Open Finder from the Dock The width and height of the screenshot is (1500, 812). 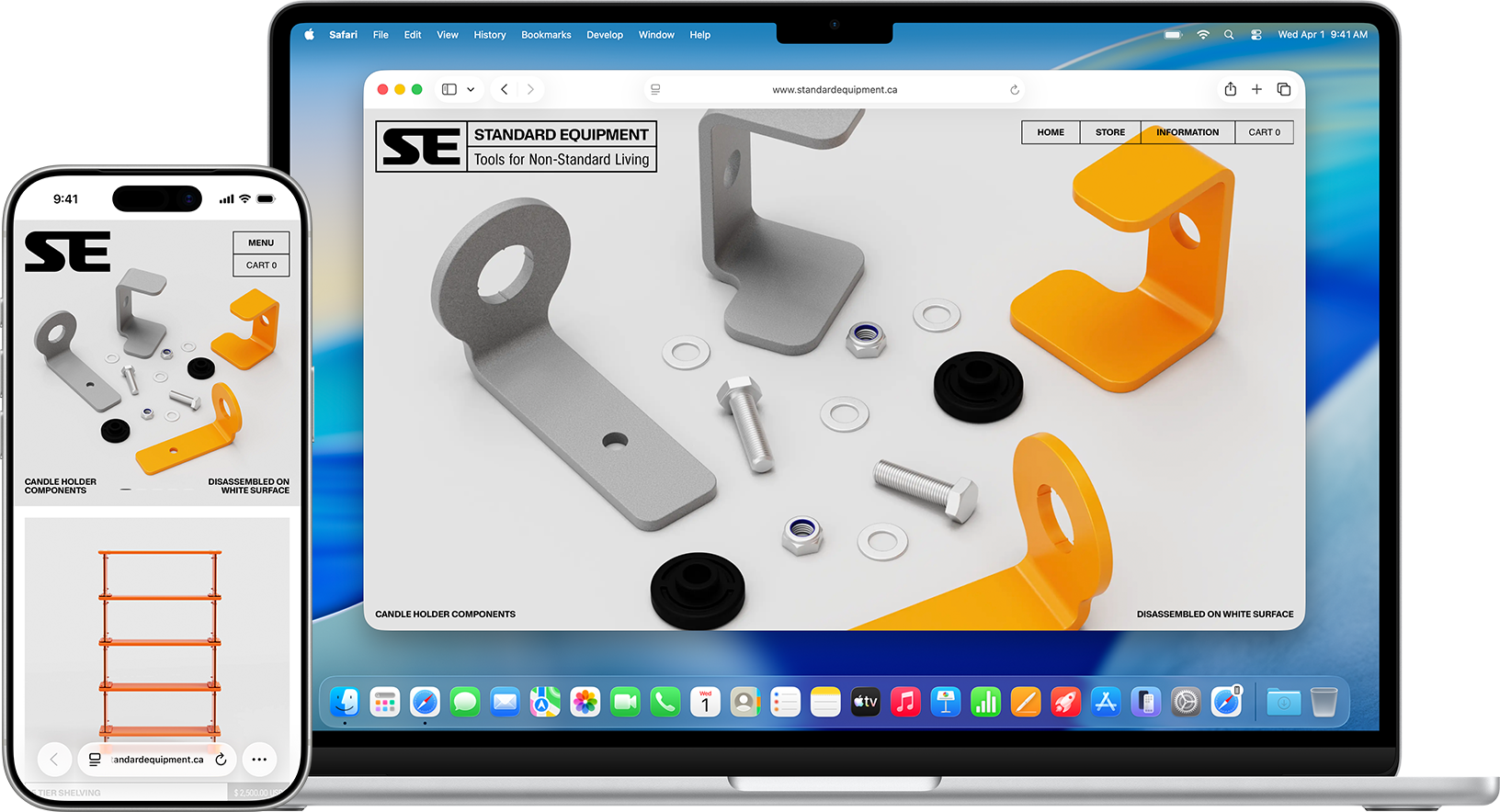[x=345, y=703]
